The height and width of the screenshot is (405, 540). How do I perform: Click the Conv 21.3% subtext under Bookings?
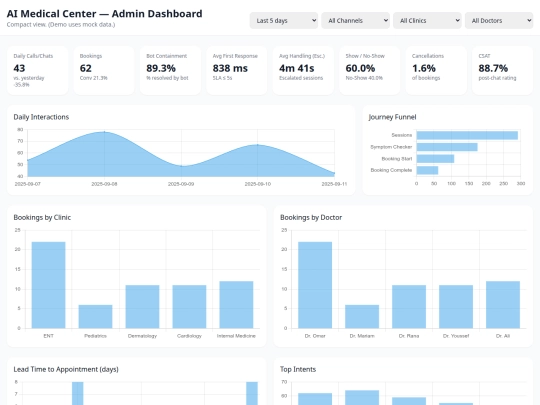point(93,78)
